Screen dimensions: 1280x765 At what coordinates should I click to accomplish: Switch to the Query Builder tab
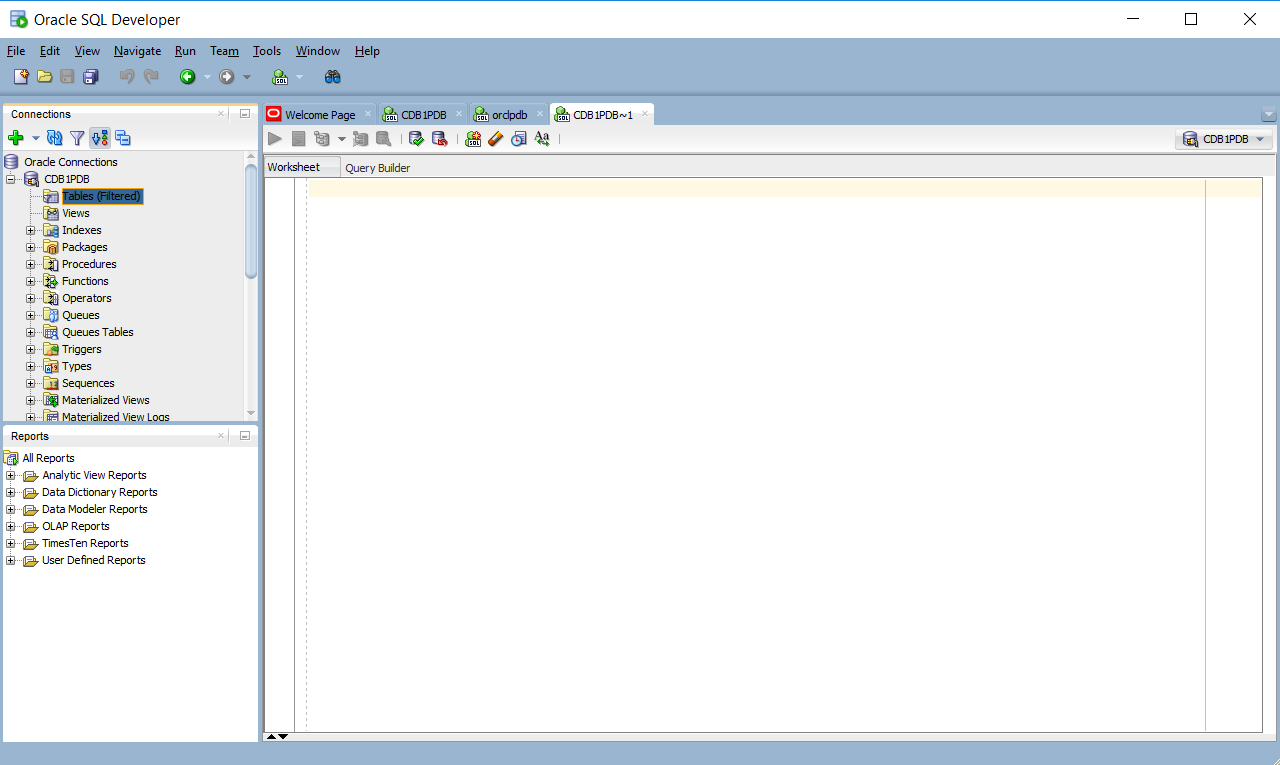coord(378,168)
